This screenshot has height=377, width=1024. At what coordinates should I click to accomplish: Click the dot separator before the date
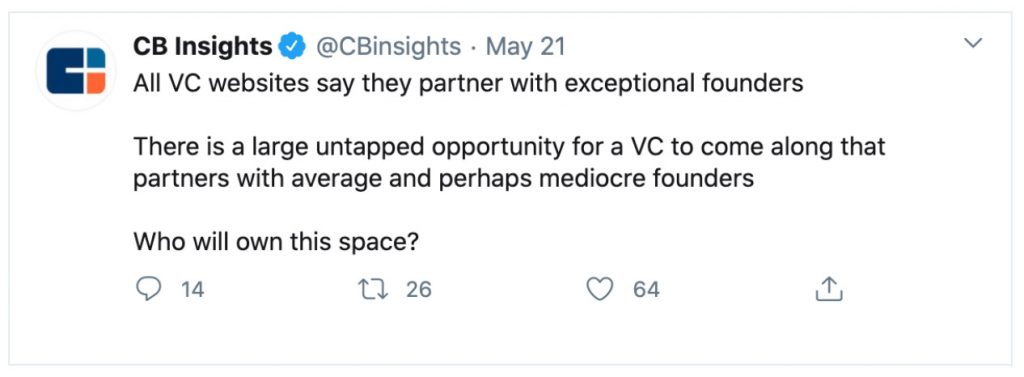(x=474, y=48)
